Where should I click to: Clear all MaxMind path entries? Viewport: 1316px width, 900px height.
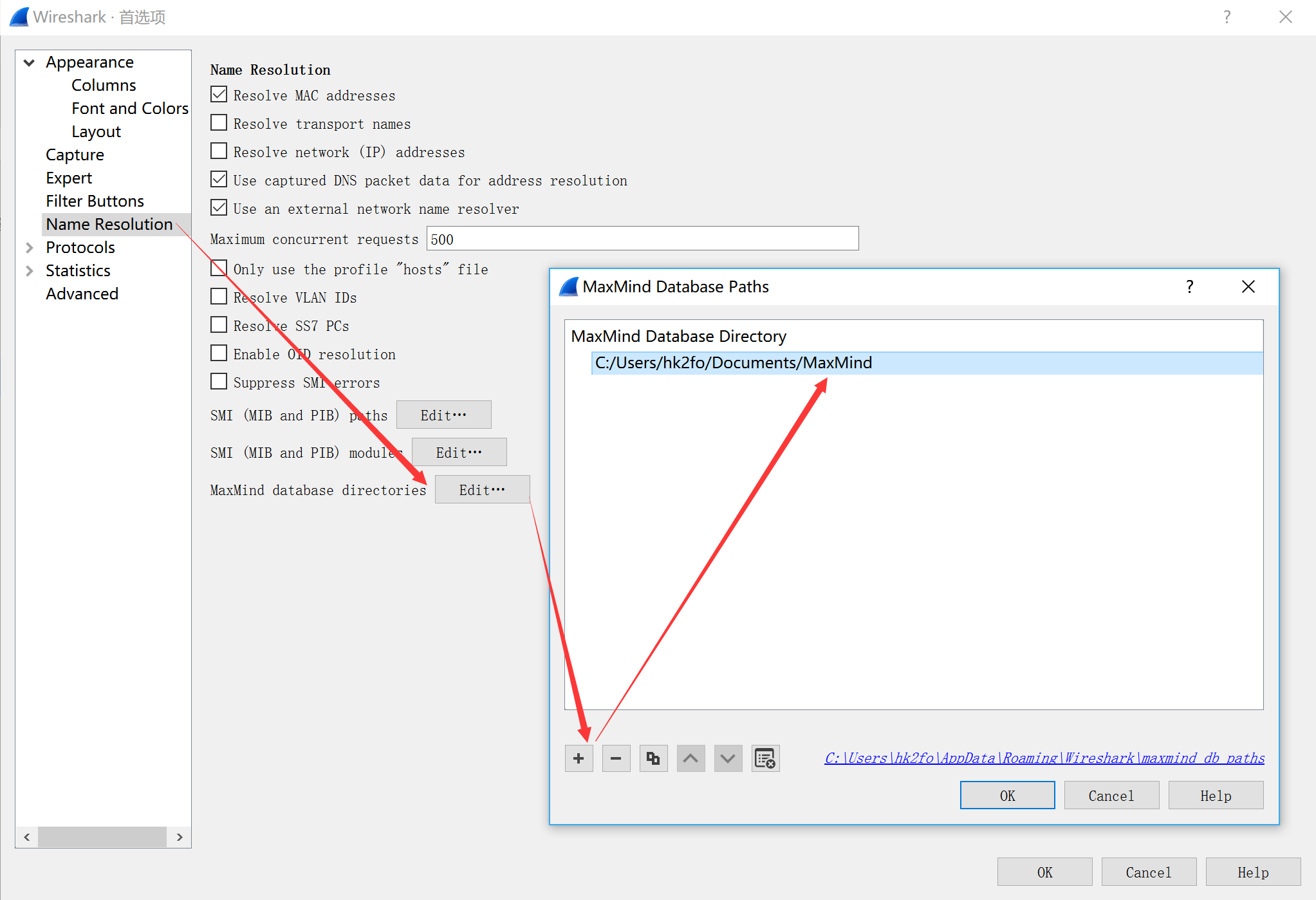coord(765,758)
